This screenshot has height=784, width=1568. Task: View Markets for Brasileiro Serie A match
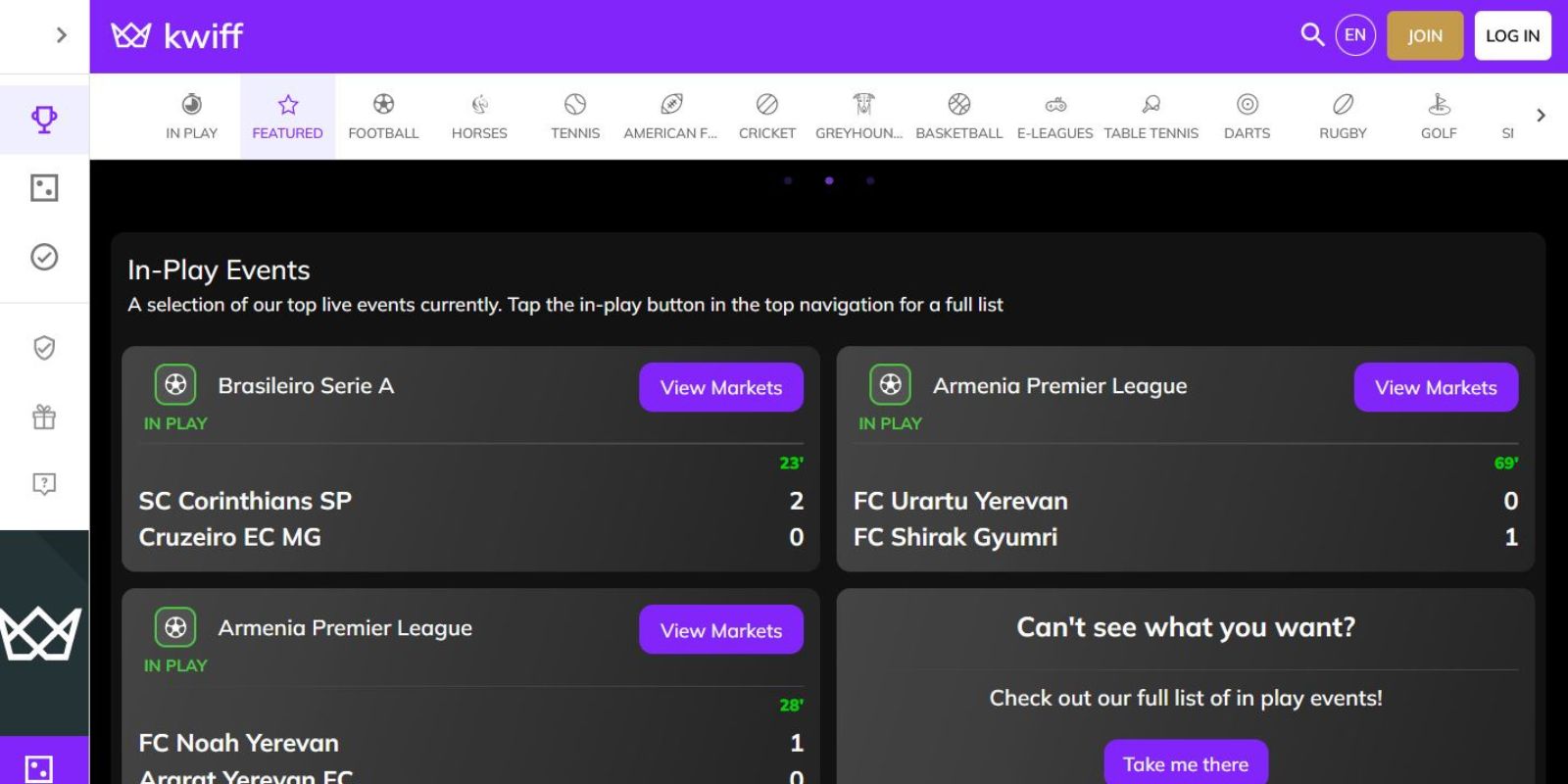[721, 387]
